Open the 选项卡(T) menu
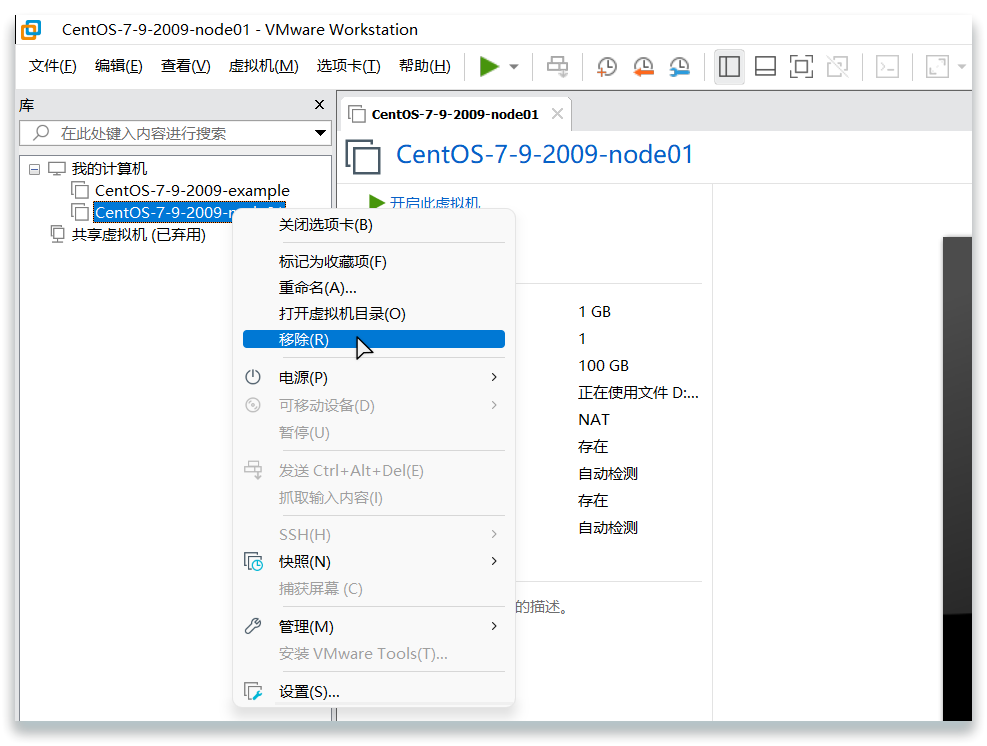The width and height of the screenshot is (987, 746). click(x=348, y=66)
